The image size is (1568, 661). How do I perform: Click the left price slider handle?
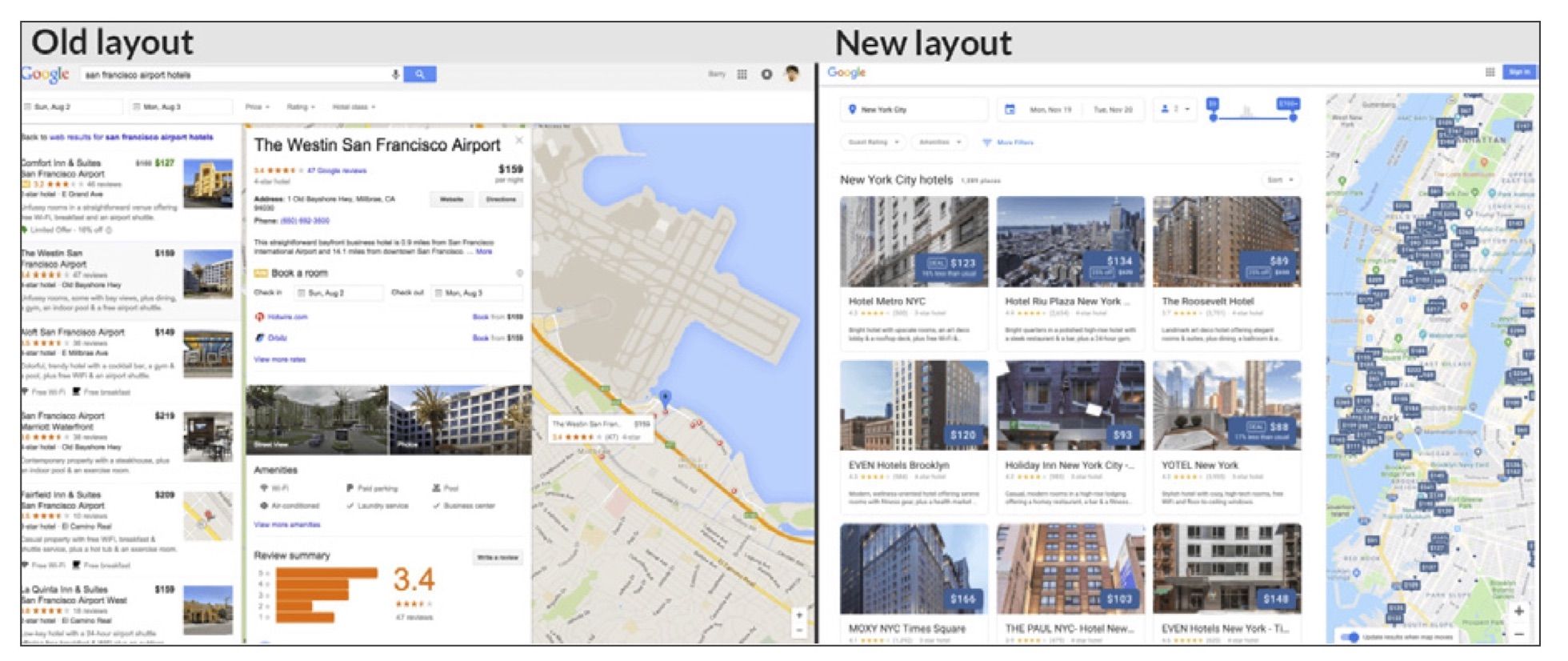(1214, 118)
